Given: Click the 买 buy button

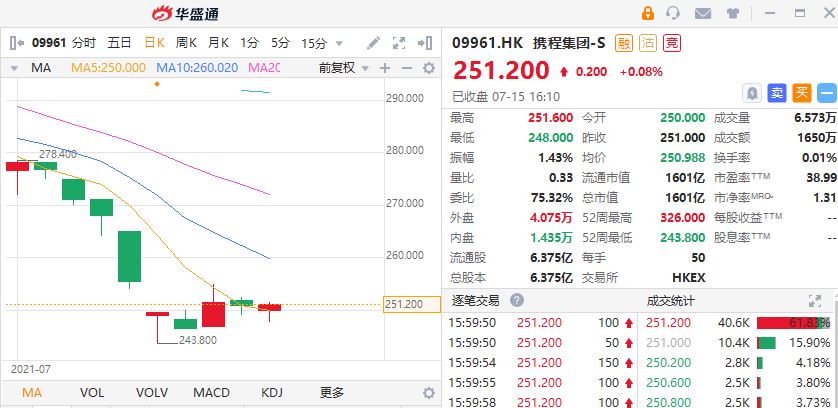Looking at the screenshot, I should click(801, 93).
